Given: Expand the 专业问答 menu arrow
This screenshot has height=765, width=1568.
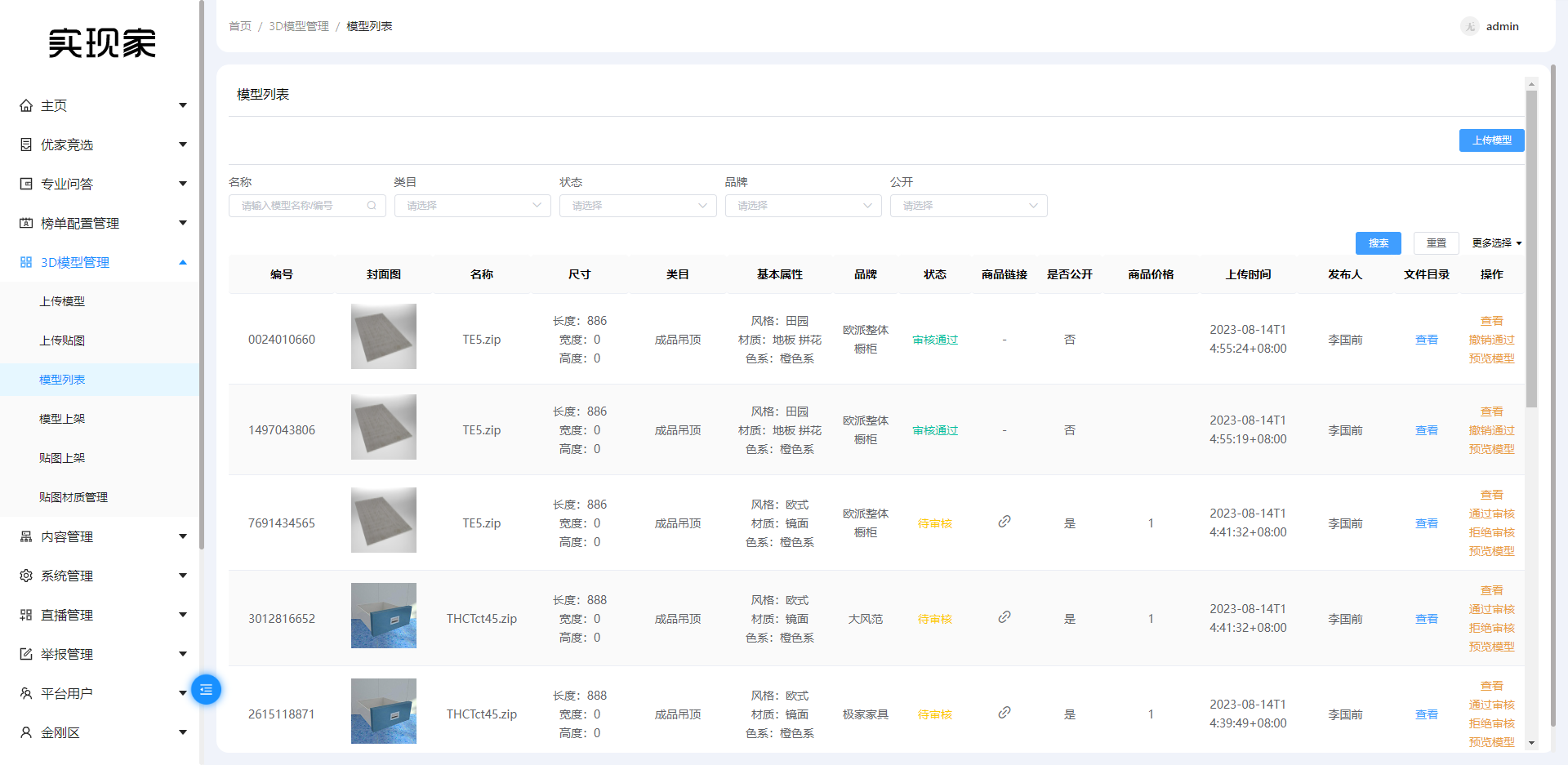Looking at the screenshot, I should pyautogui.click(x=183, y=184).
